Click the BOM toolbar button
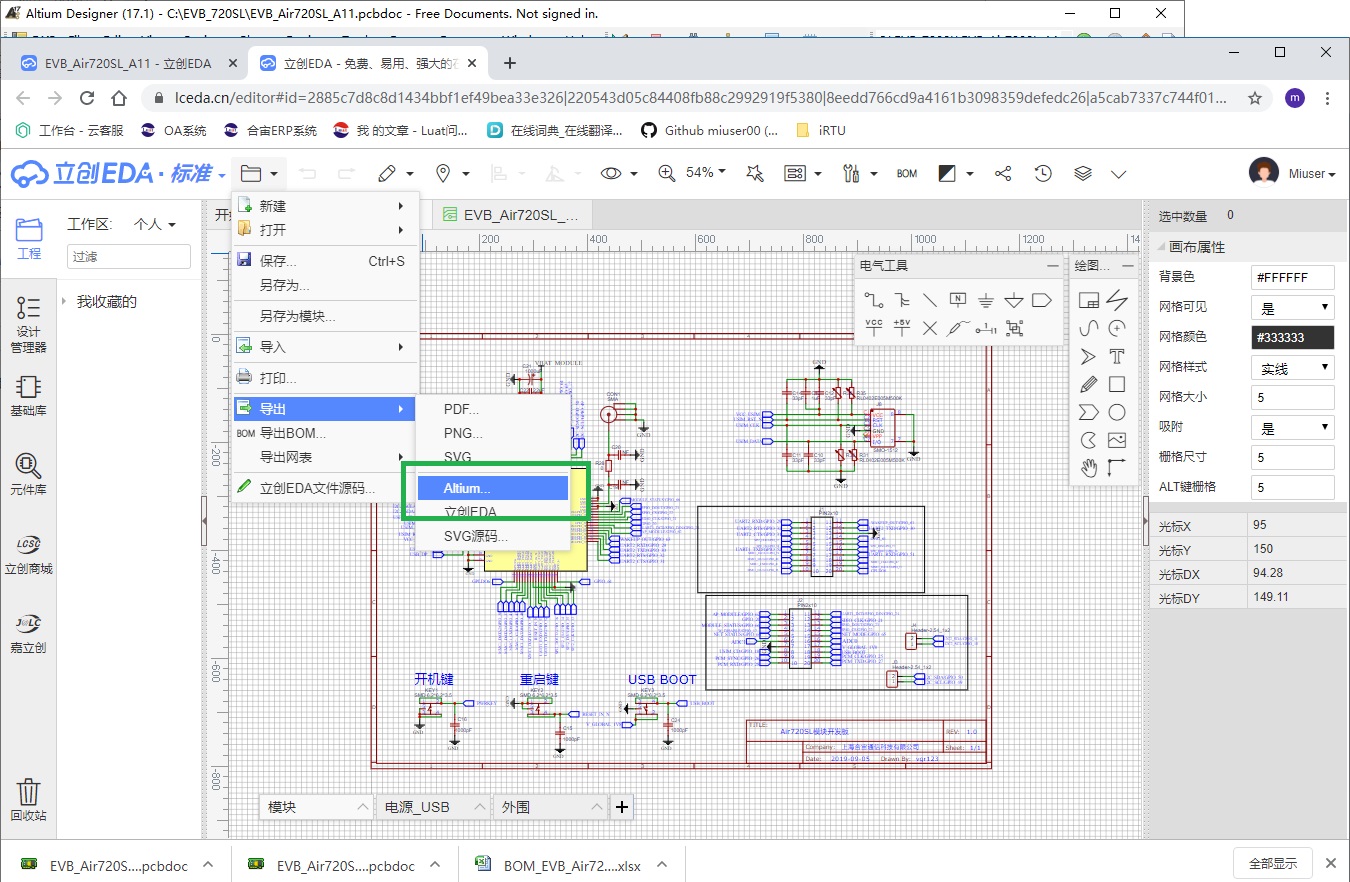1350x882 pixels. (x=907, y=174)
